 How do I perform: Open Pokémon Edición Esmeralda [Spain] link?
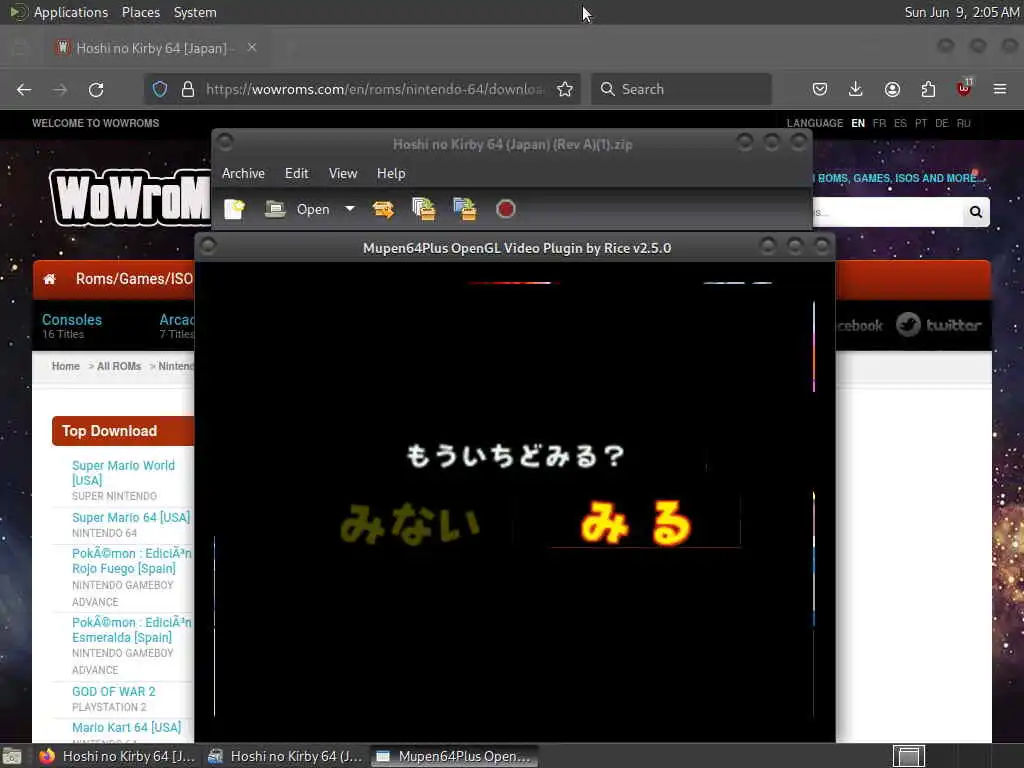(132, 630)
